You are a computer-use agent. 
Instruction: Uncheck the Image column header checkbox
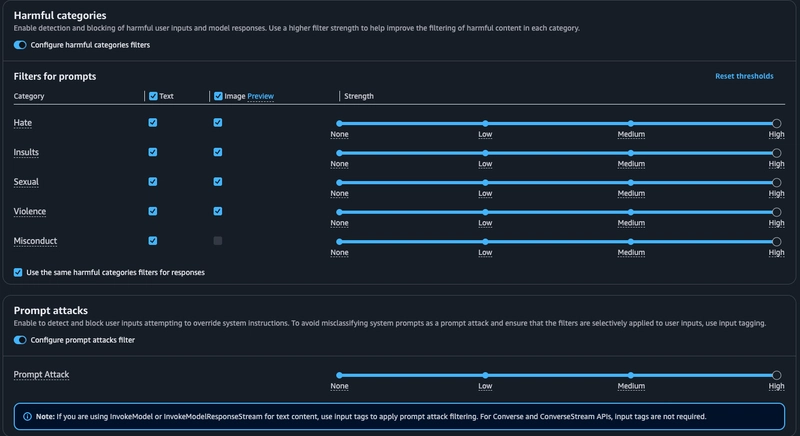click(217, 96)
